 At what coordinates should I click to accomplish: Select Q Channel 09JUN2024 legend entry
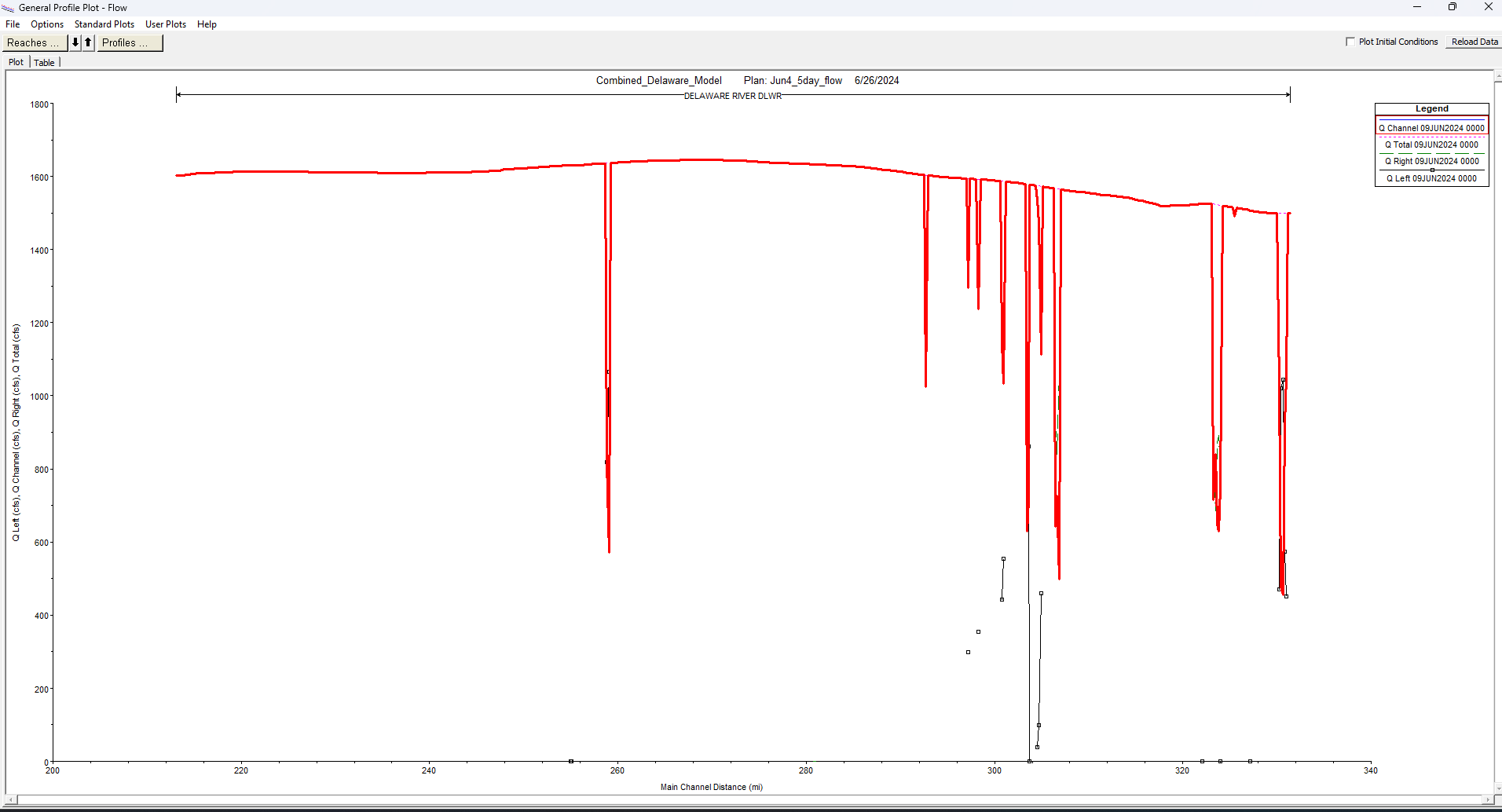click(1431, 127)
